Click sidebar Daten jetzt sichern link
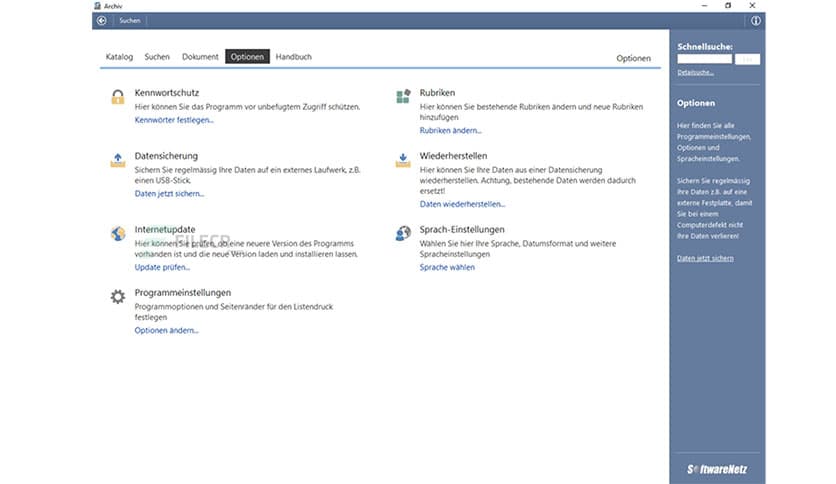This screenshot has height=484, width=836. 705,259
